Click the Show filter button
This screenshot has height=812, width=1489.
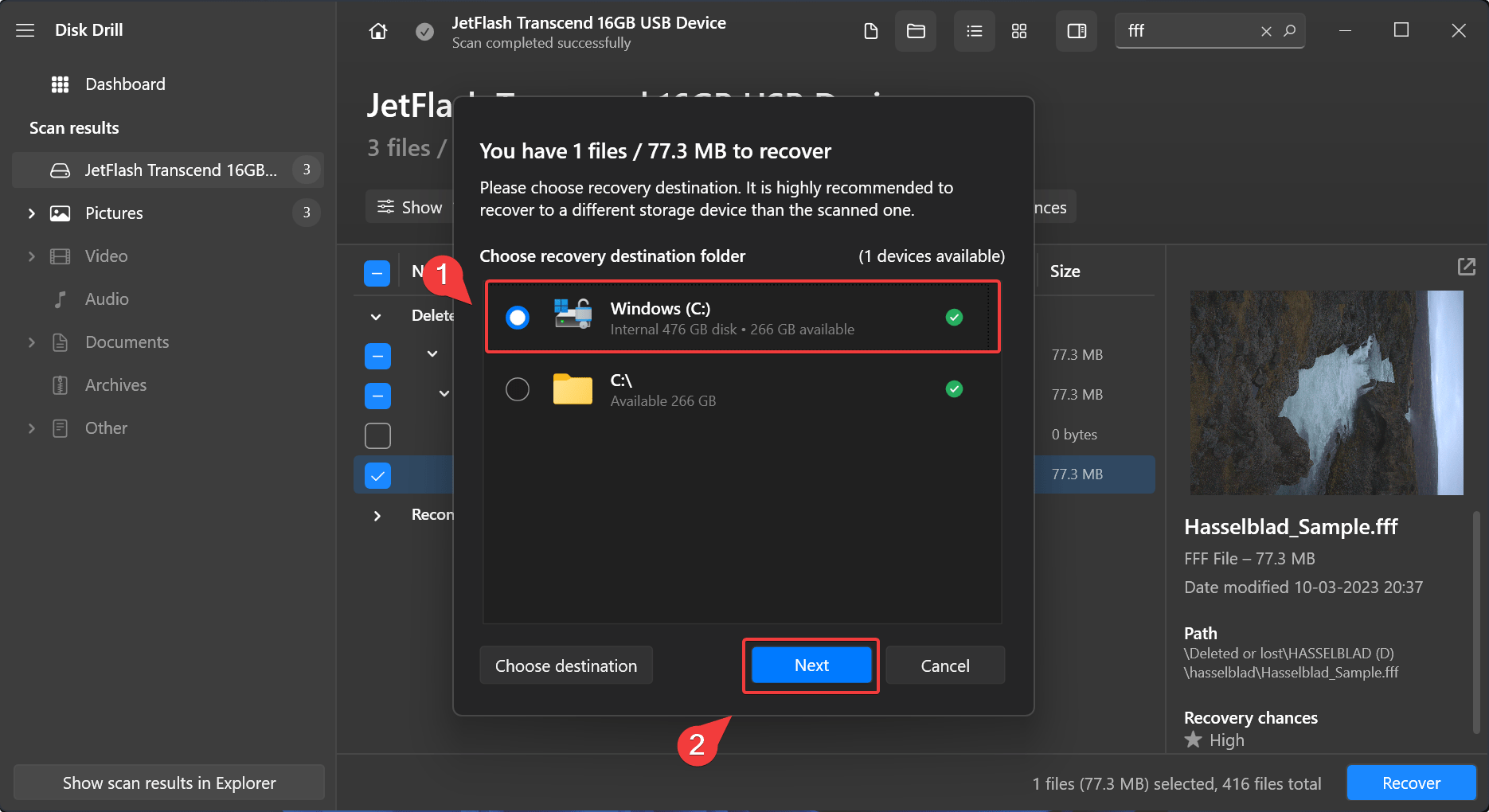click(x=409, y=207)
